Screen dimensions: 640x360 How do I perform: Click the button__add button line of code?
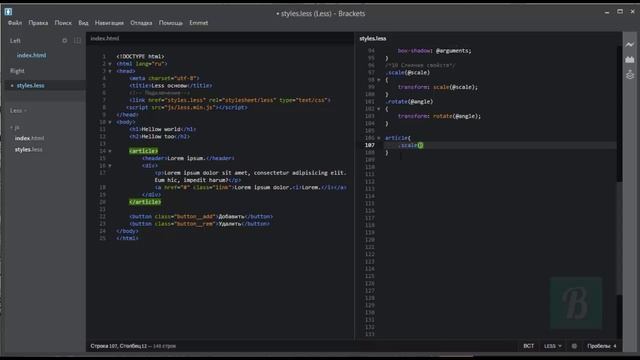coord(201,217)
